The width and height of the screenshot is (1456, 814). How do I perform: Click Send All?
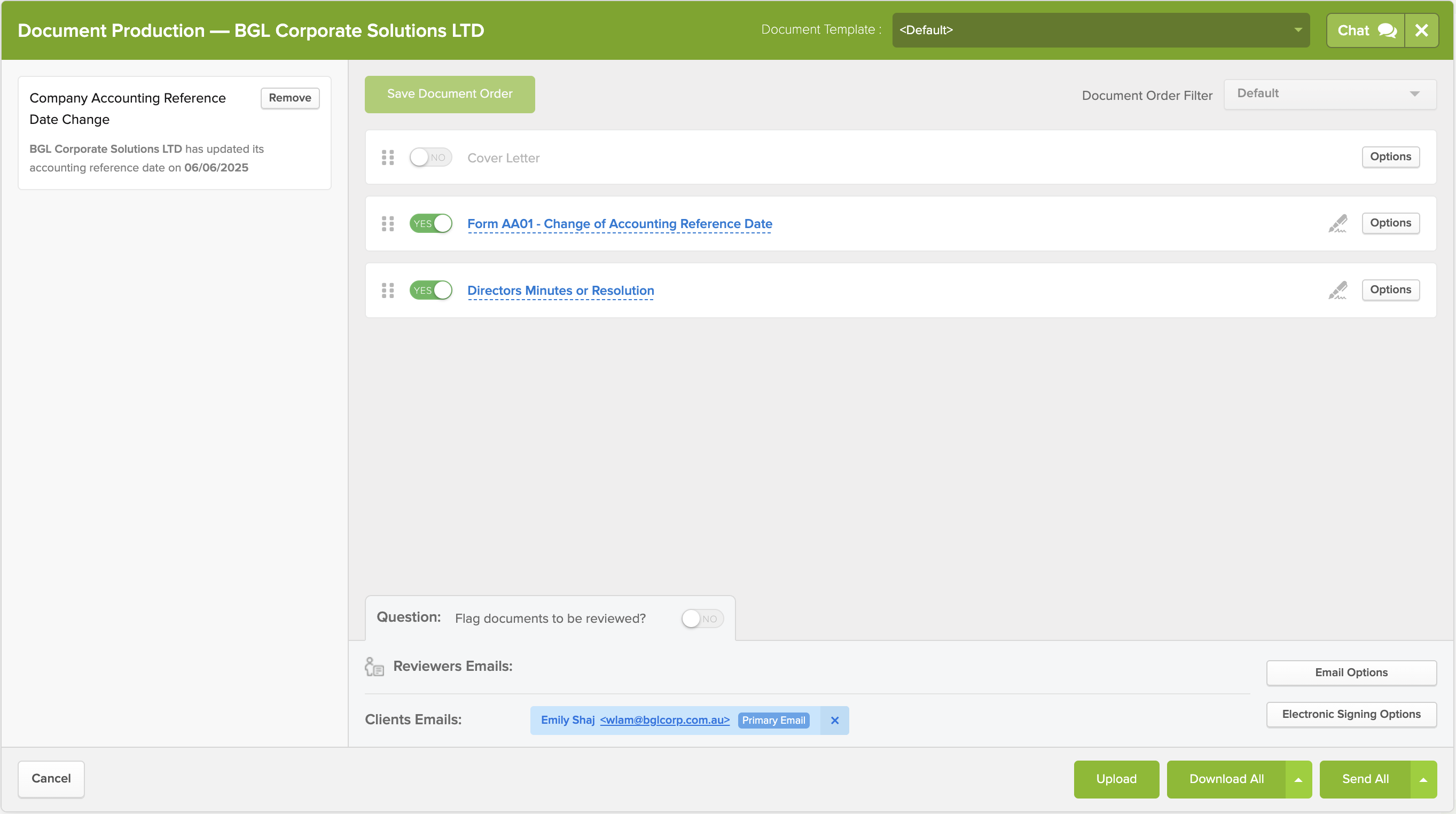(x=1365, y=778)
